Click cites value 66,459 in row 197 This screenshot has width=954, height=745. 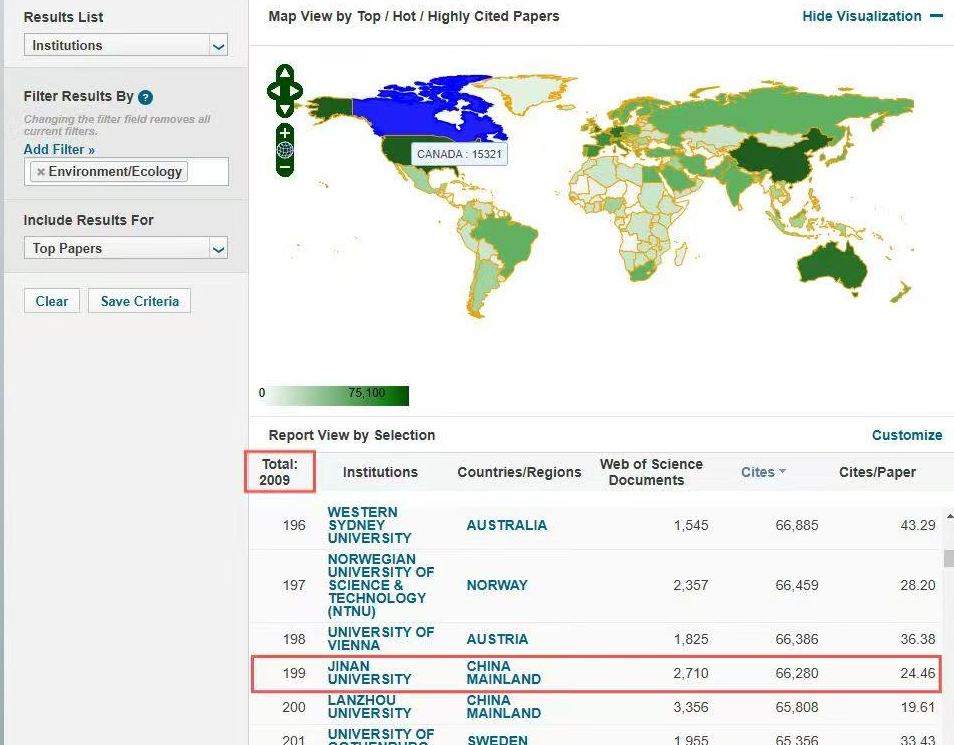[x=796, y=585]
